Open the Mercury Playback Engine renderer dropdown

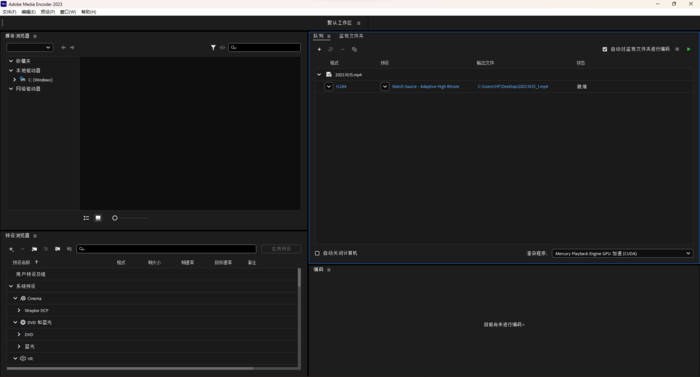coord(622,253)
